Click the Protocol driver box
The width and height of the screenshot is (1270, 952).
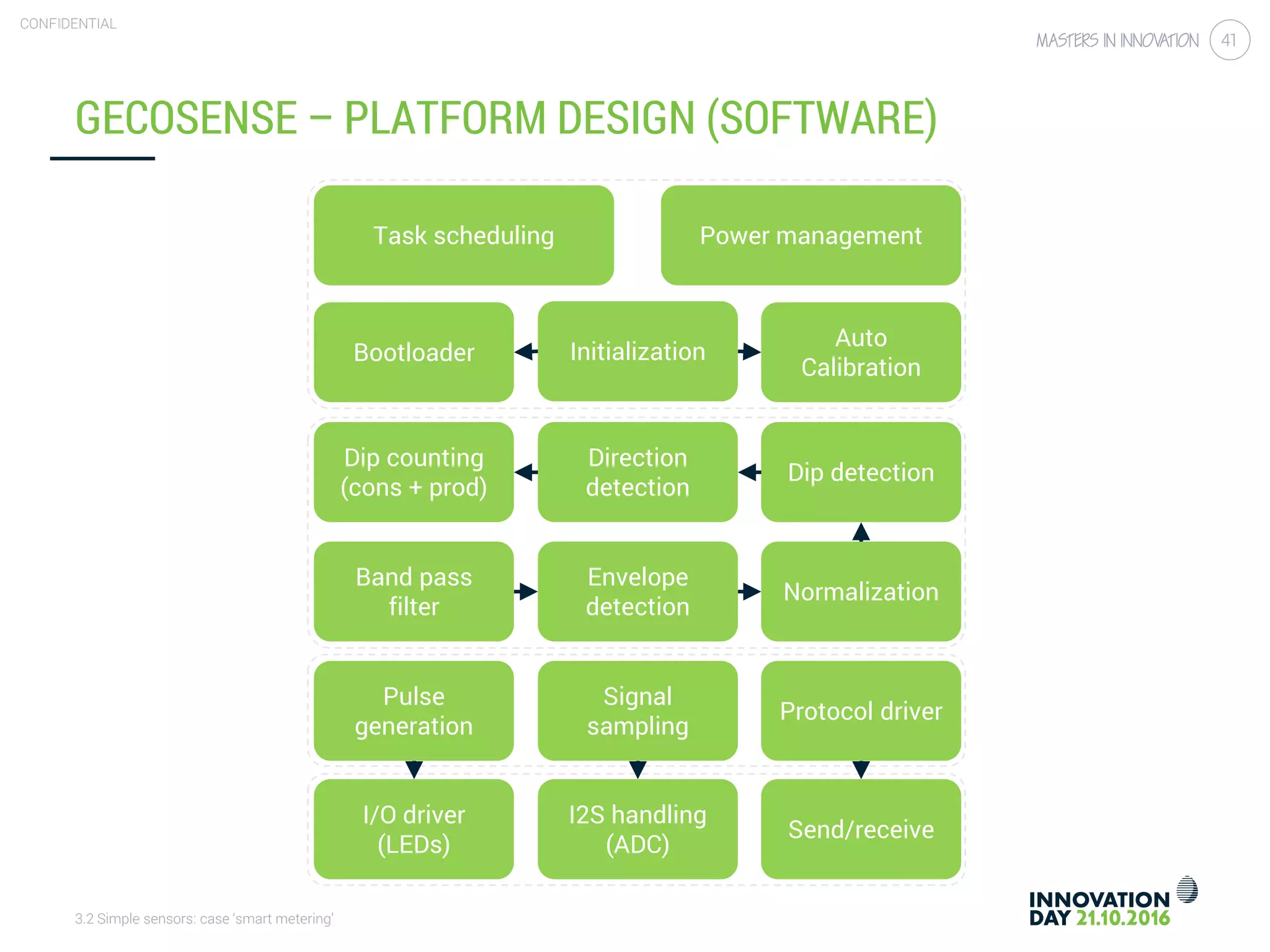coord(861,710)
